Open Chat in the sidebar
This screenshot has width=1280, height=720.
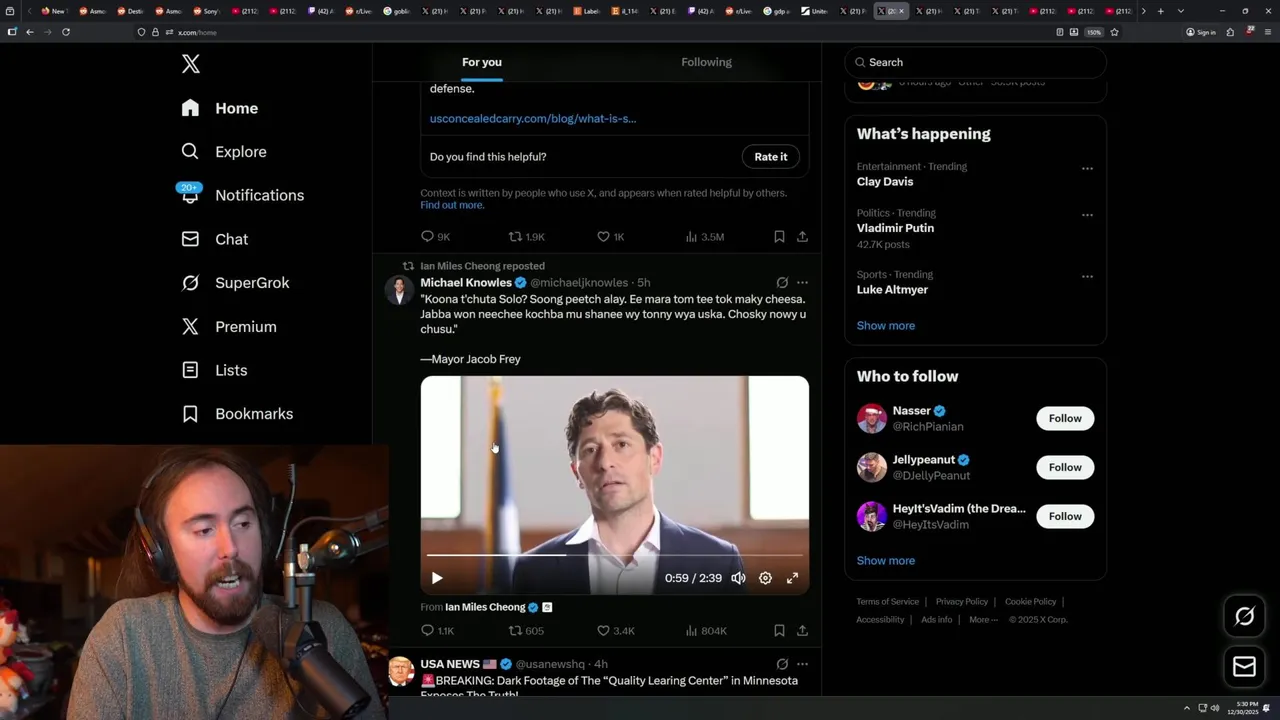coord(215,239)
